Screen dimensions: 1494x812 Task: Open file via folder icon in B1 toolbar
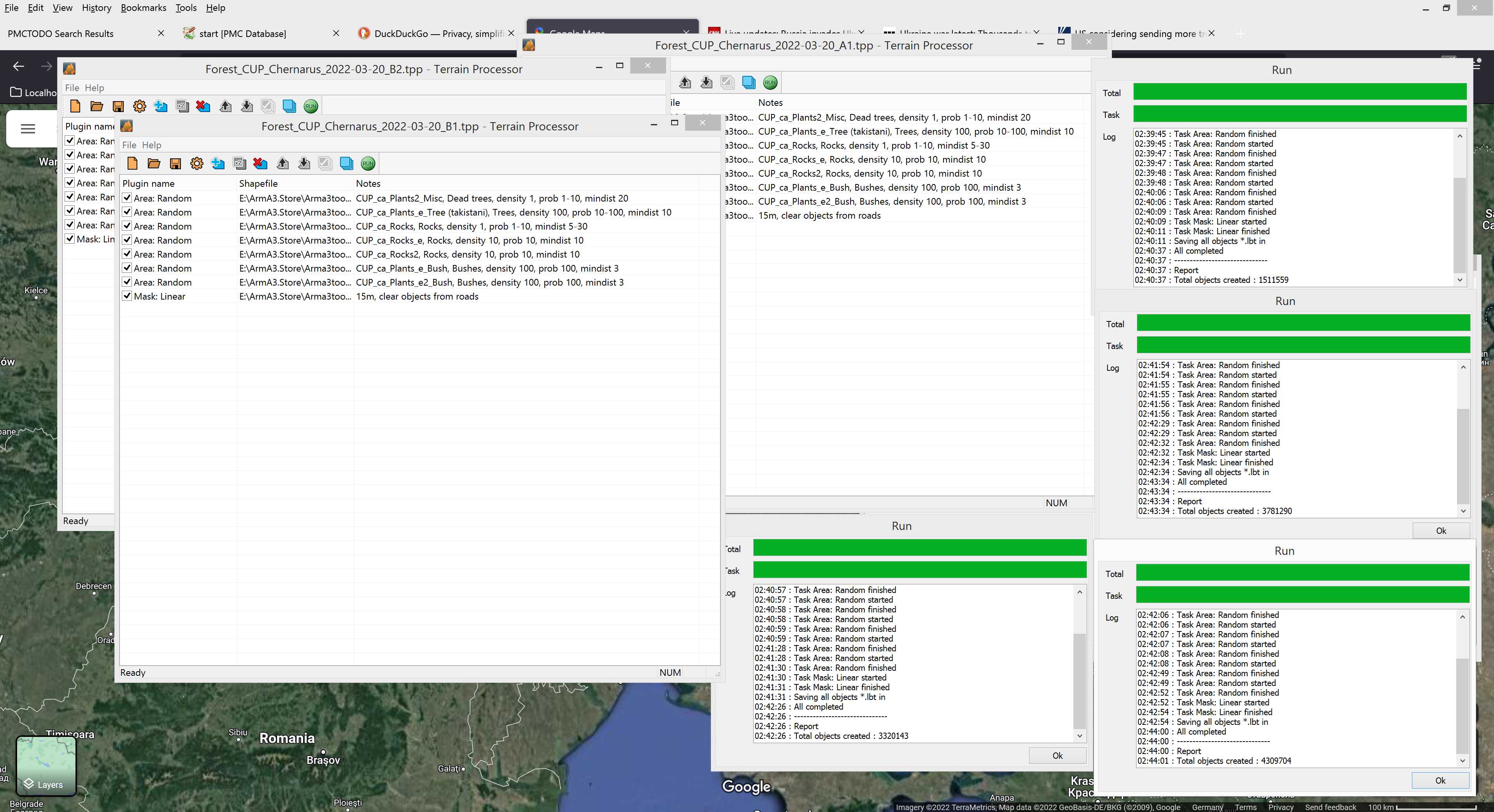point(154,163)
